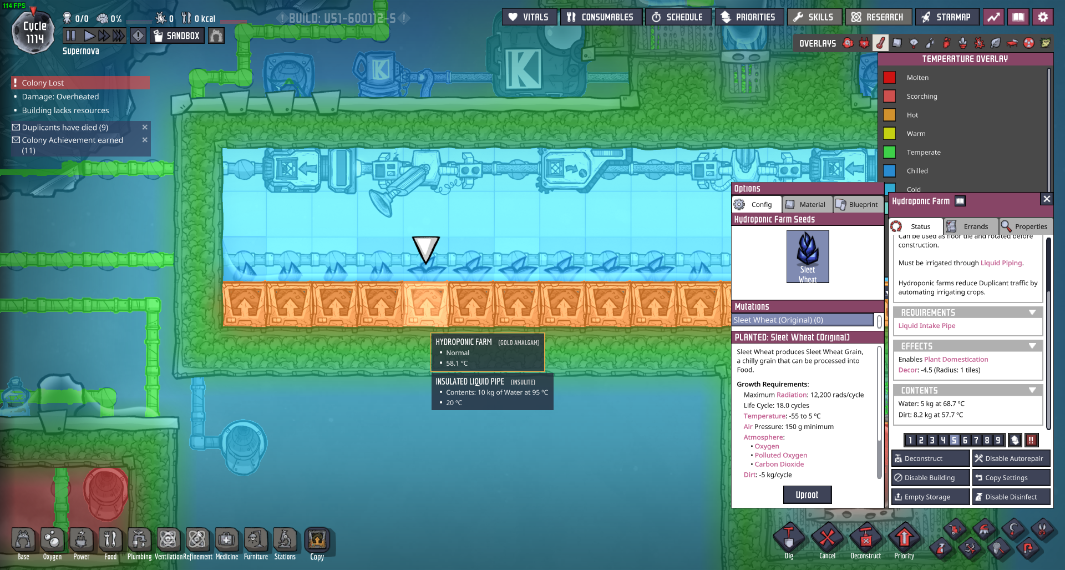The image size is (1065, 570).
Task: Activate the Copy building tool
Action: pos(317,540)
